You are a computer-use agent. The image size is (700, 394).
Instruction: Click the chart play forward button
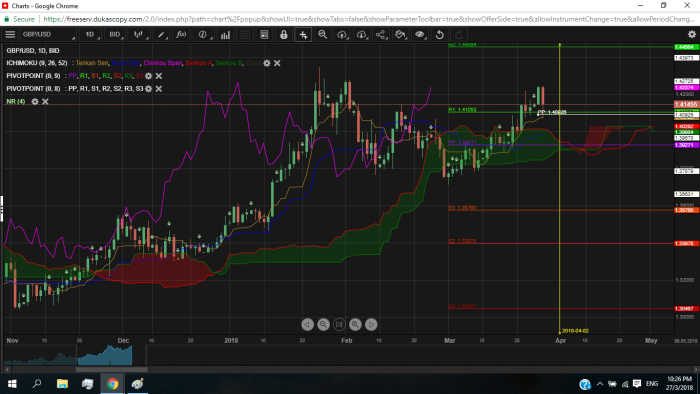point(371,324)
